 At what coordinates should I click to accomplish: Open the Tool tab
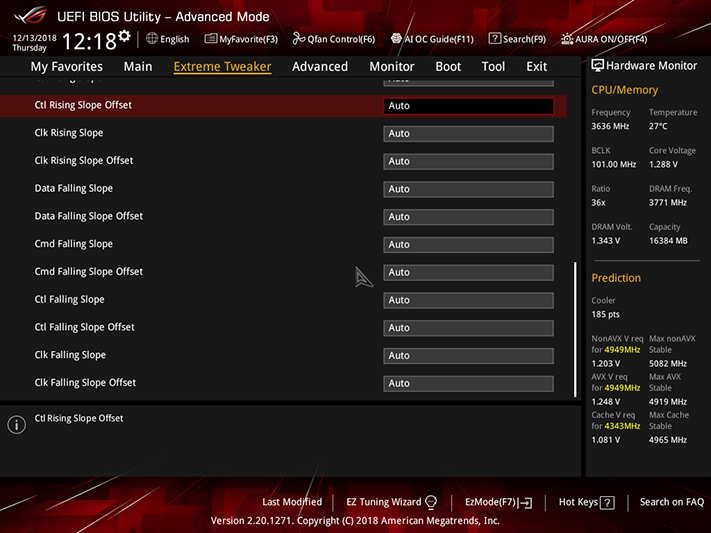click(493, 67)
